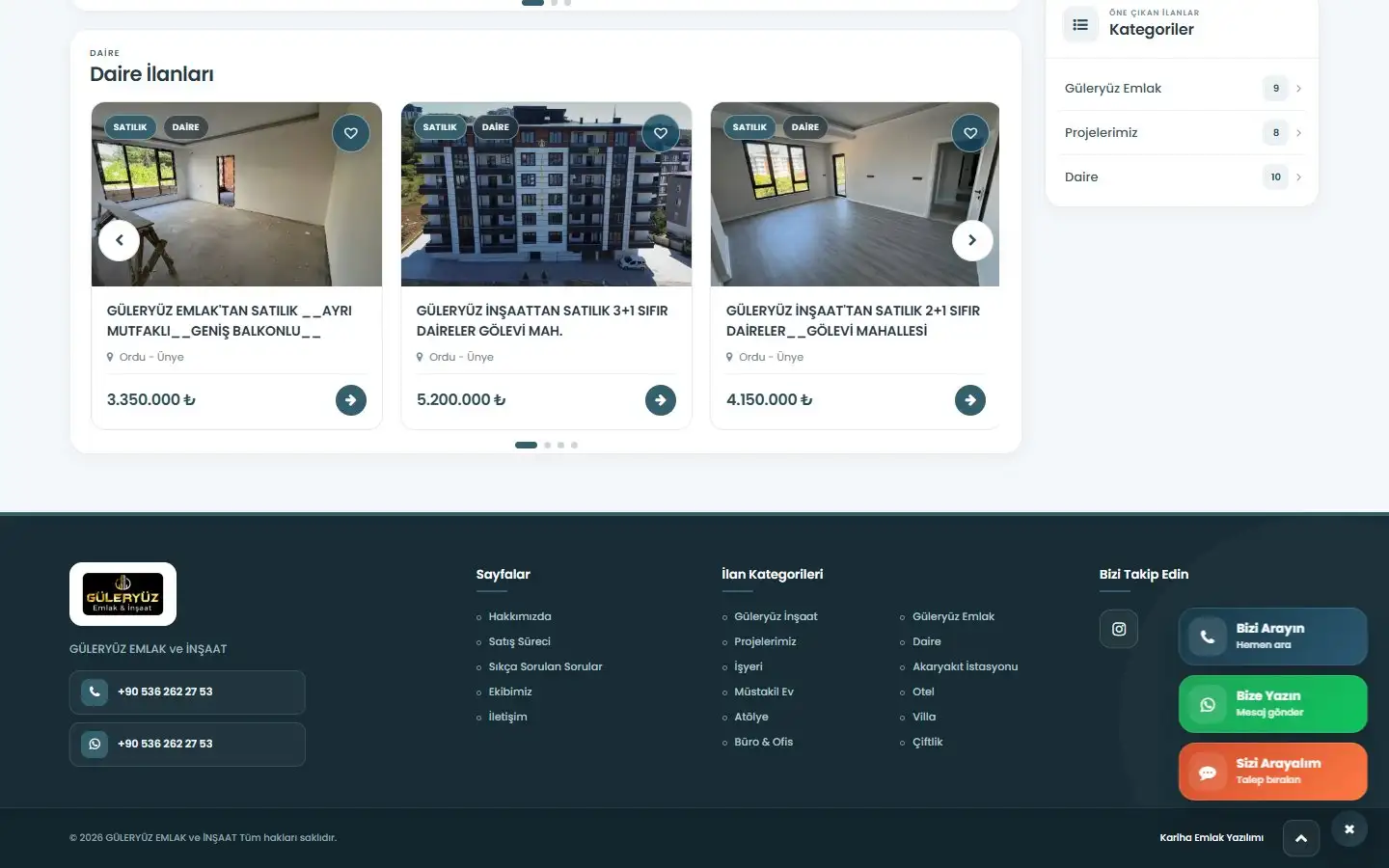Viewport: 1389px width, 868px height.
Task: Click the scroll-to-top arrow button in footer
Action: coord(1301,838)
